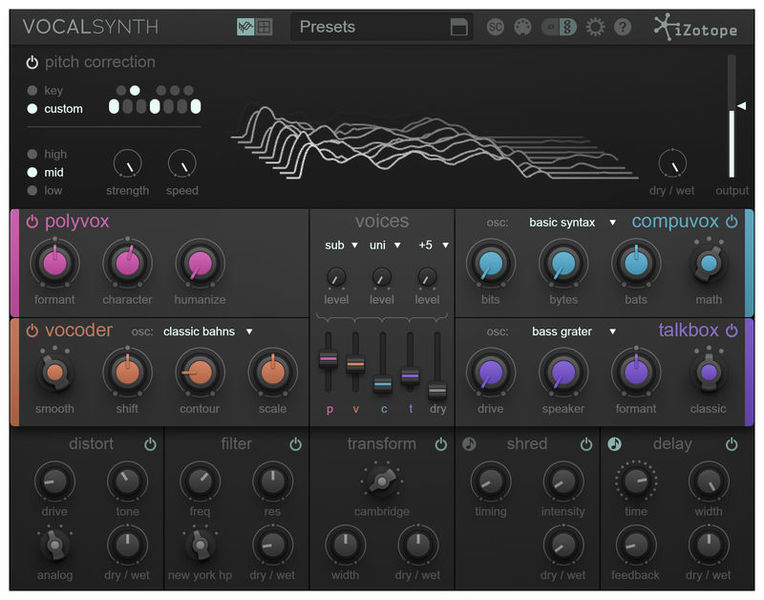This screenshot has height=600, width=764.
Task: Click the compuvox math mode switch
Action: tap(709, 264)
